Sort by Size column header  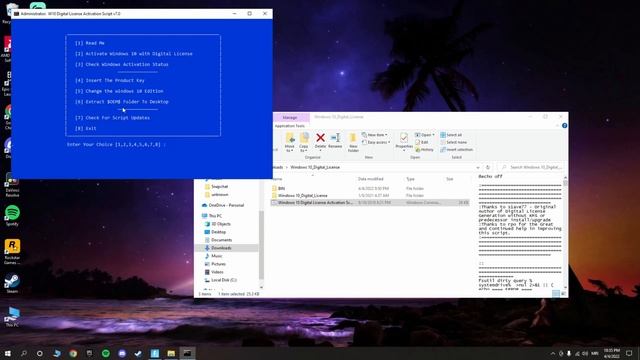coord(449,179)
